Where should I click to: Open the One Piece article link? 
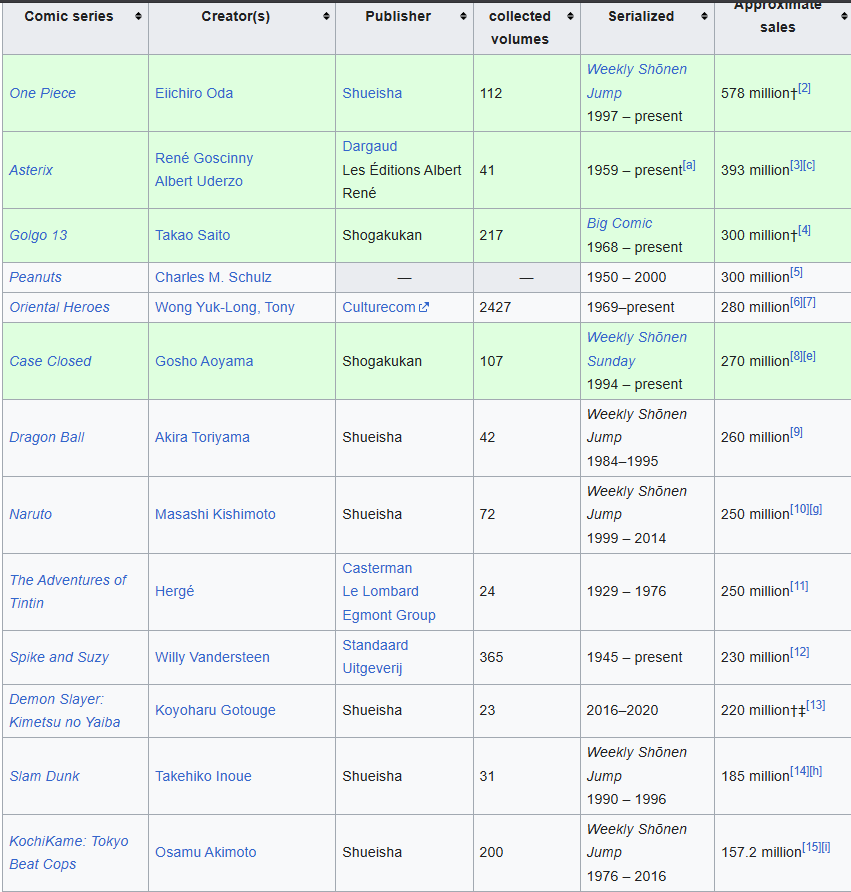pos(43,93)
